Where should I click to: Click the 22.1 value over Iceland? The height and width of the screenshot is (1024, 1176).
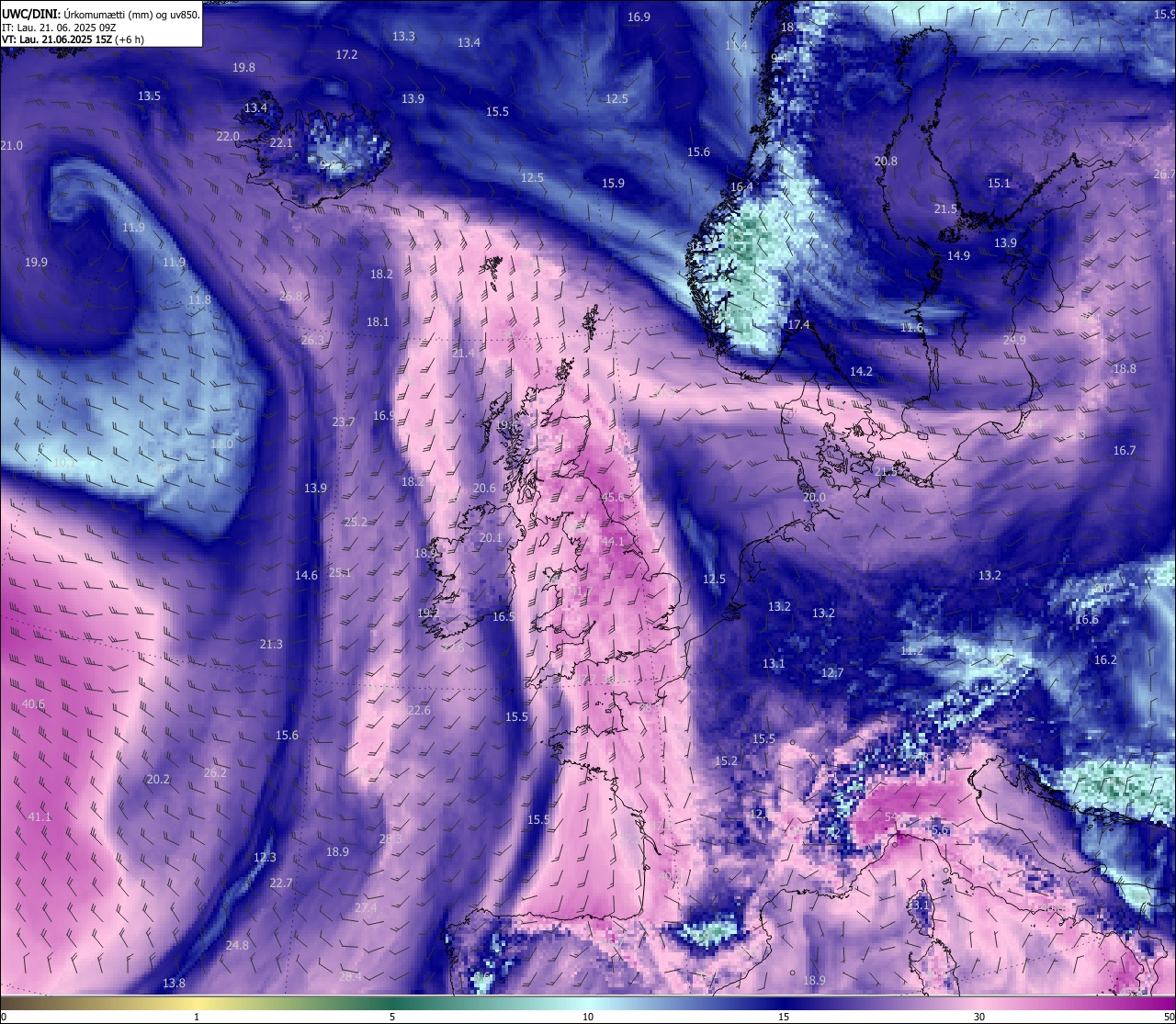281,143
